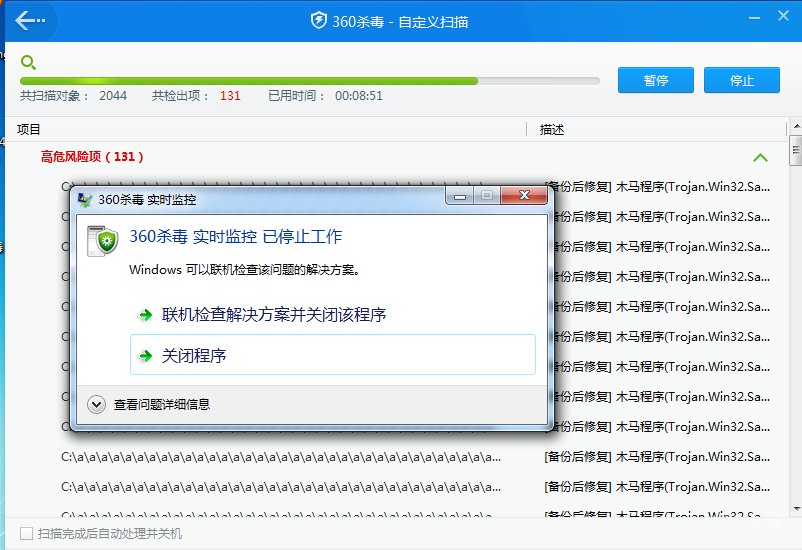The height and width of the screenshot is (550, 802).
Task: Click the green magnifier scan icon
Action: point(28,62)
